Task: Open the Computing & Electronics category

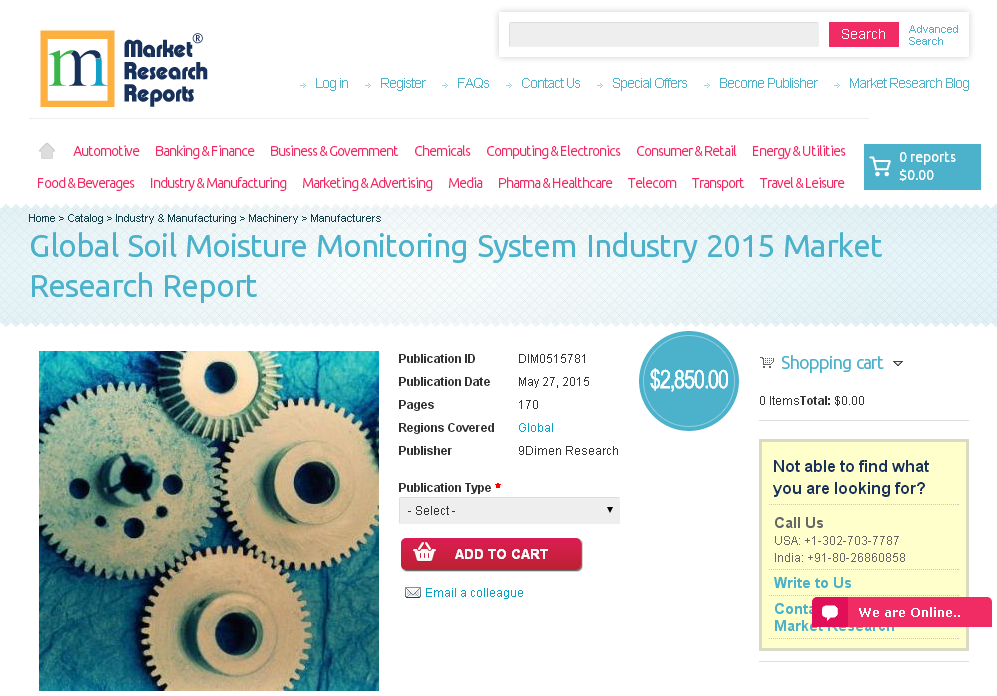Action: click(x=553, y=150)
